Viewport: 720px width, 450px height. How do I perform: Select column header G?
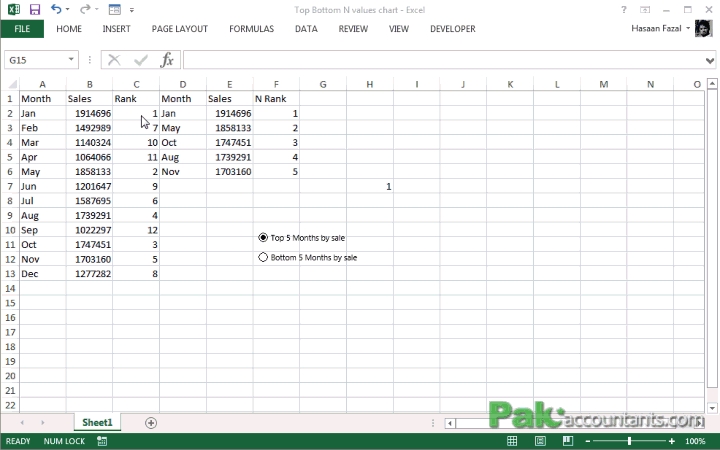click(323, 84)
